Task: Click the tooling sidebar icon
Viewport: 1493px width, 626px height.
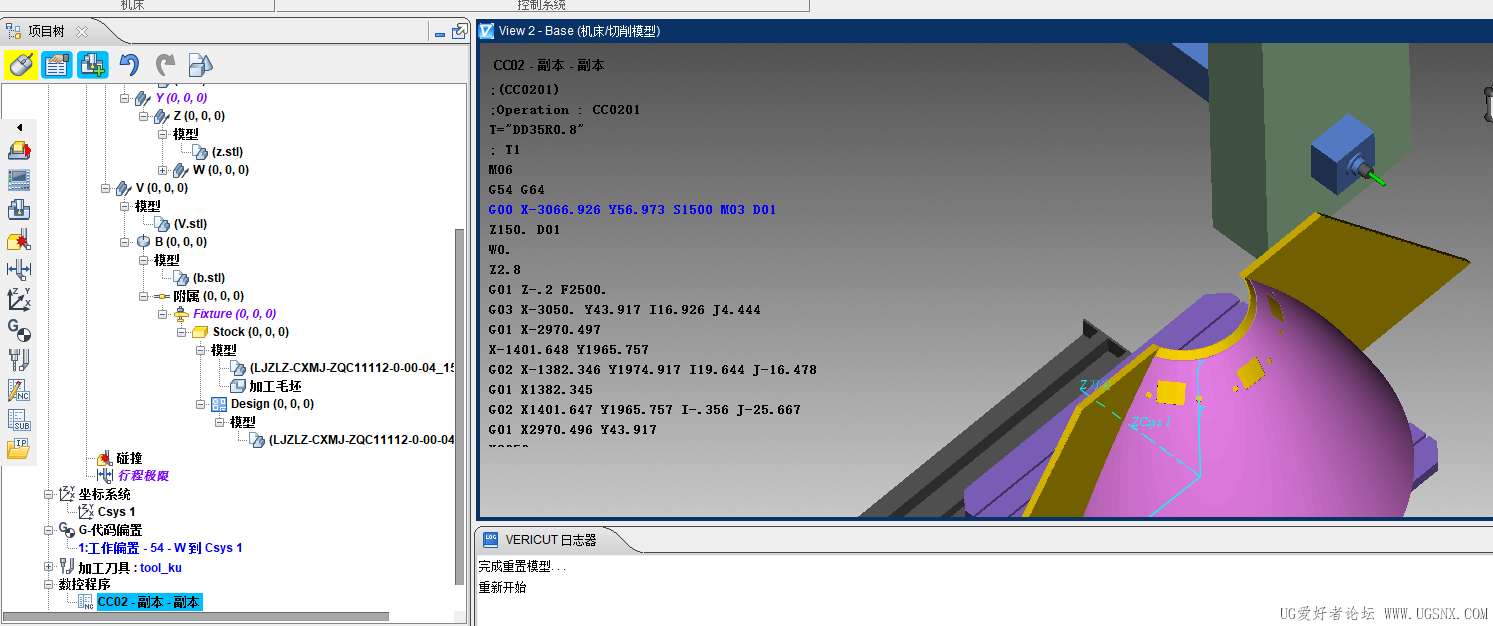Action: (19, 359)
